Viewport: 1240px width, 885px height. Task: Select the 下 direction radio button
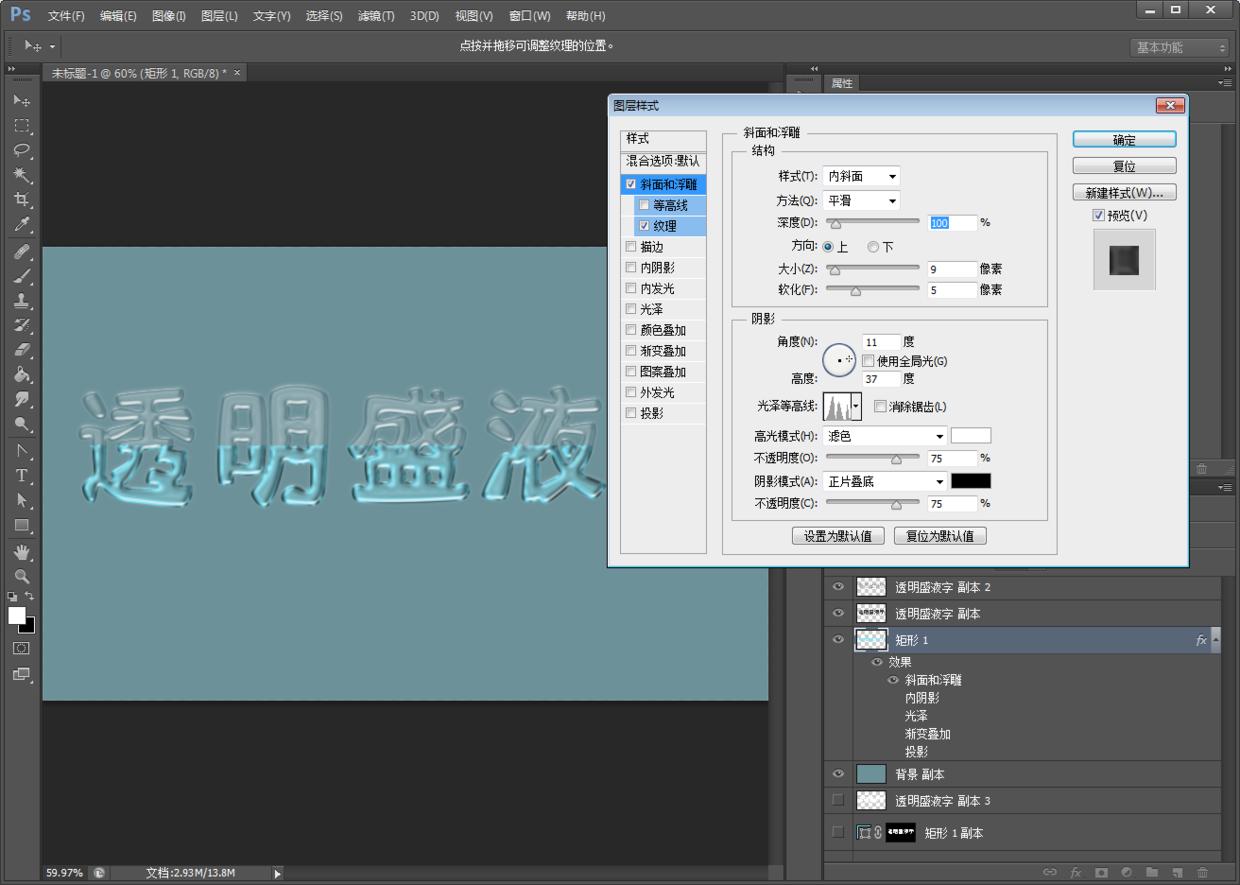point(873,247)
